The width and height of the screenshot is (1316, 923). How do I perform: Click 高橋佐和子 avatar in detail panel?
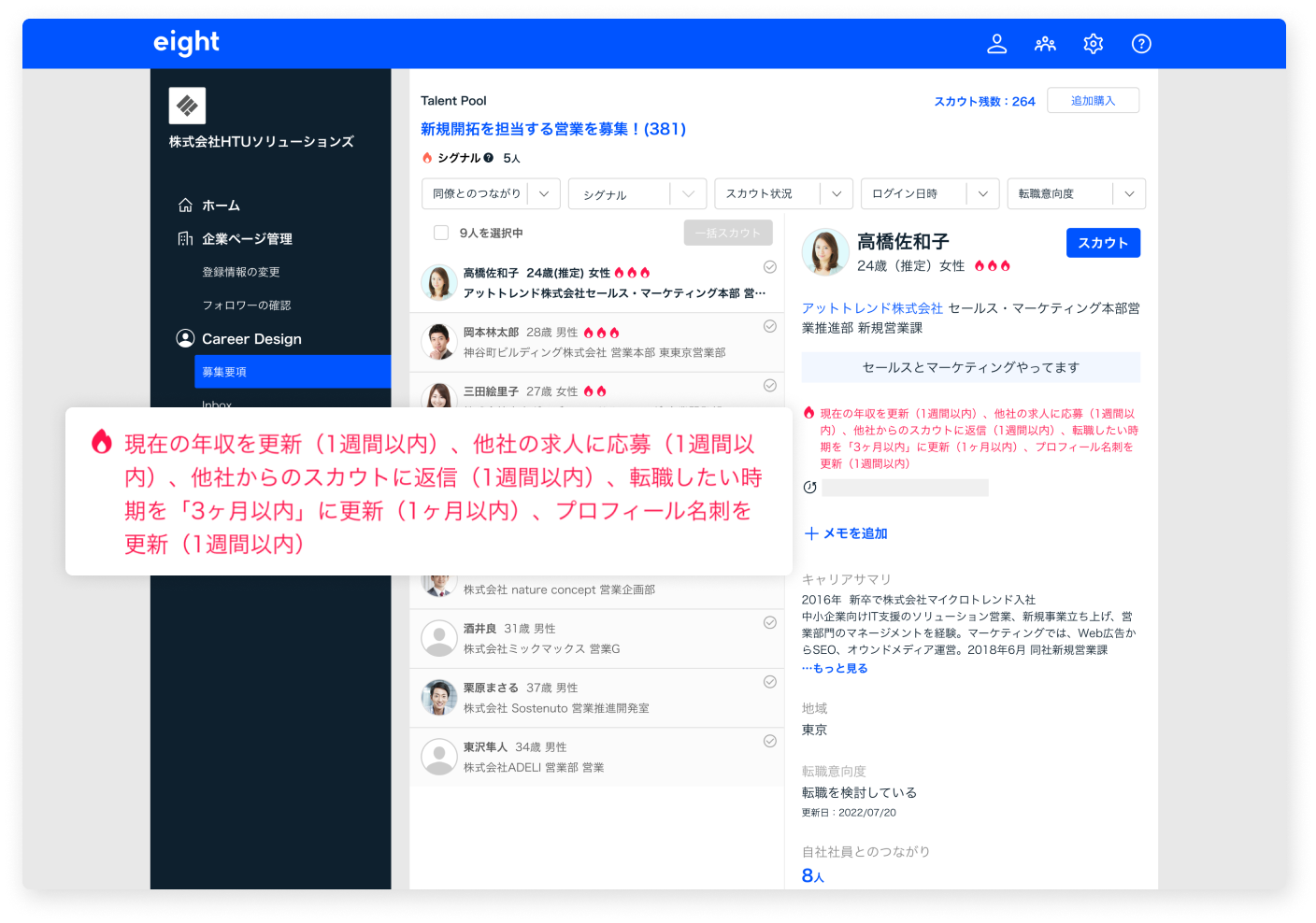[x=825, y=251]
